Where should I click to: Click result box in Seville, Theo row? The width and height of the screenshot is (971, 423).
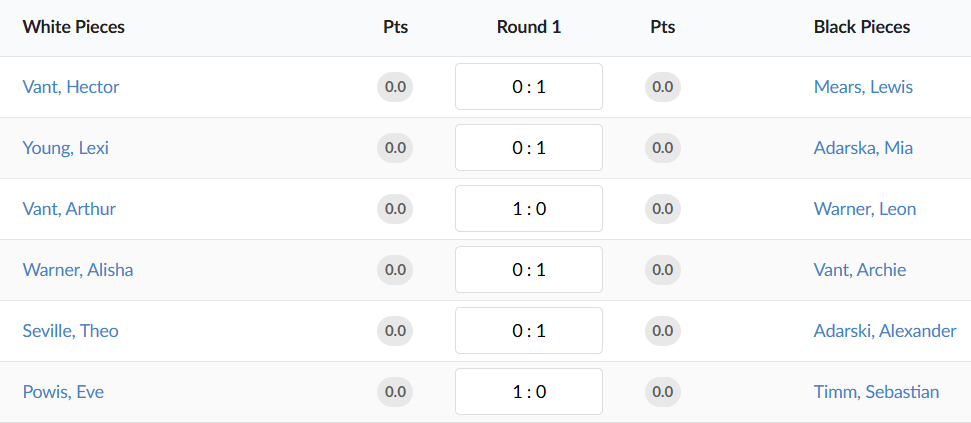click(529, 331)
